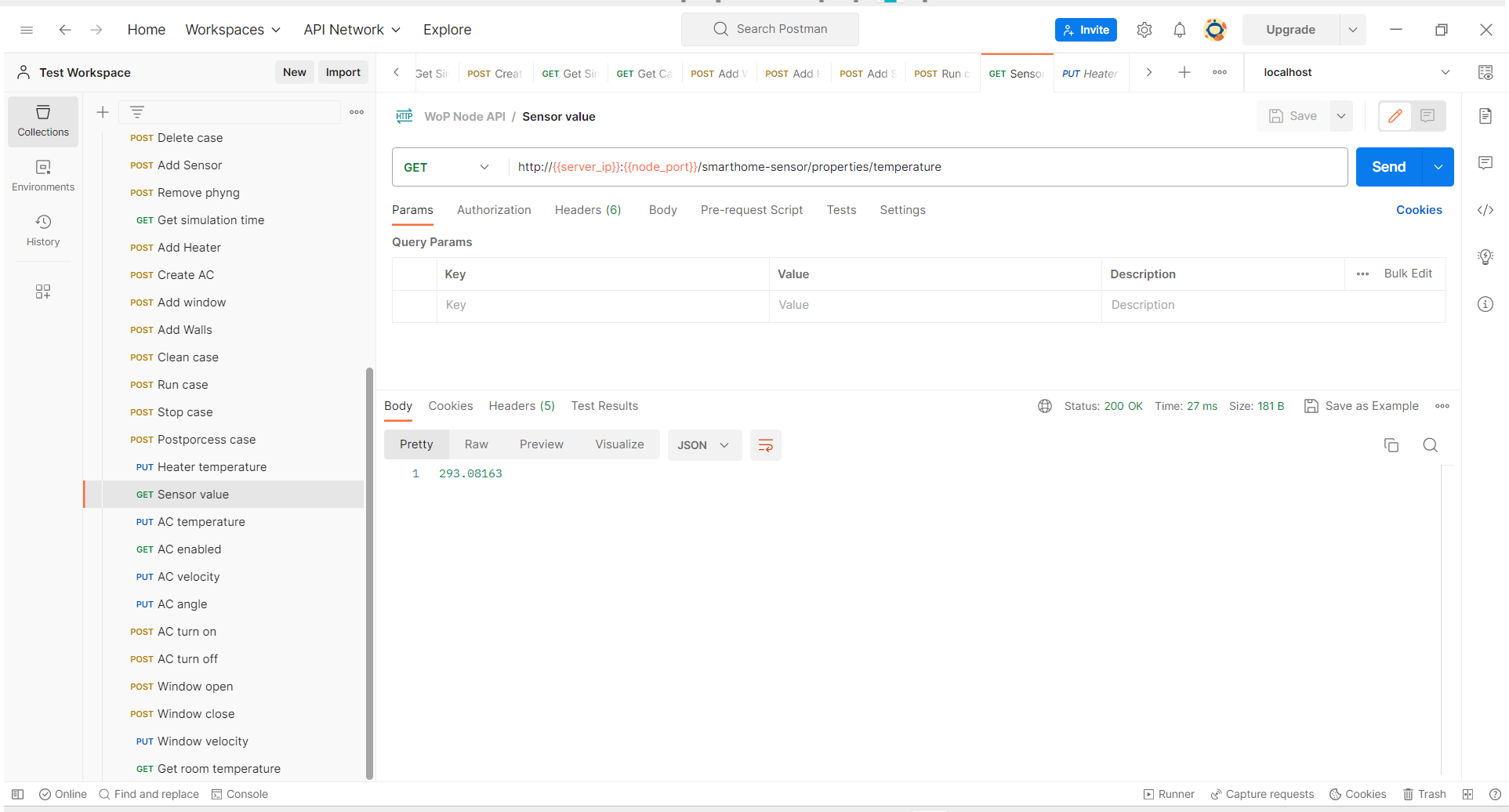The image size is (1509, 812).
Task: Select the Visualize response view
Action: (619, 444)
